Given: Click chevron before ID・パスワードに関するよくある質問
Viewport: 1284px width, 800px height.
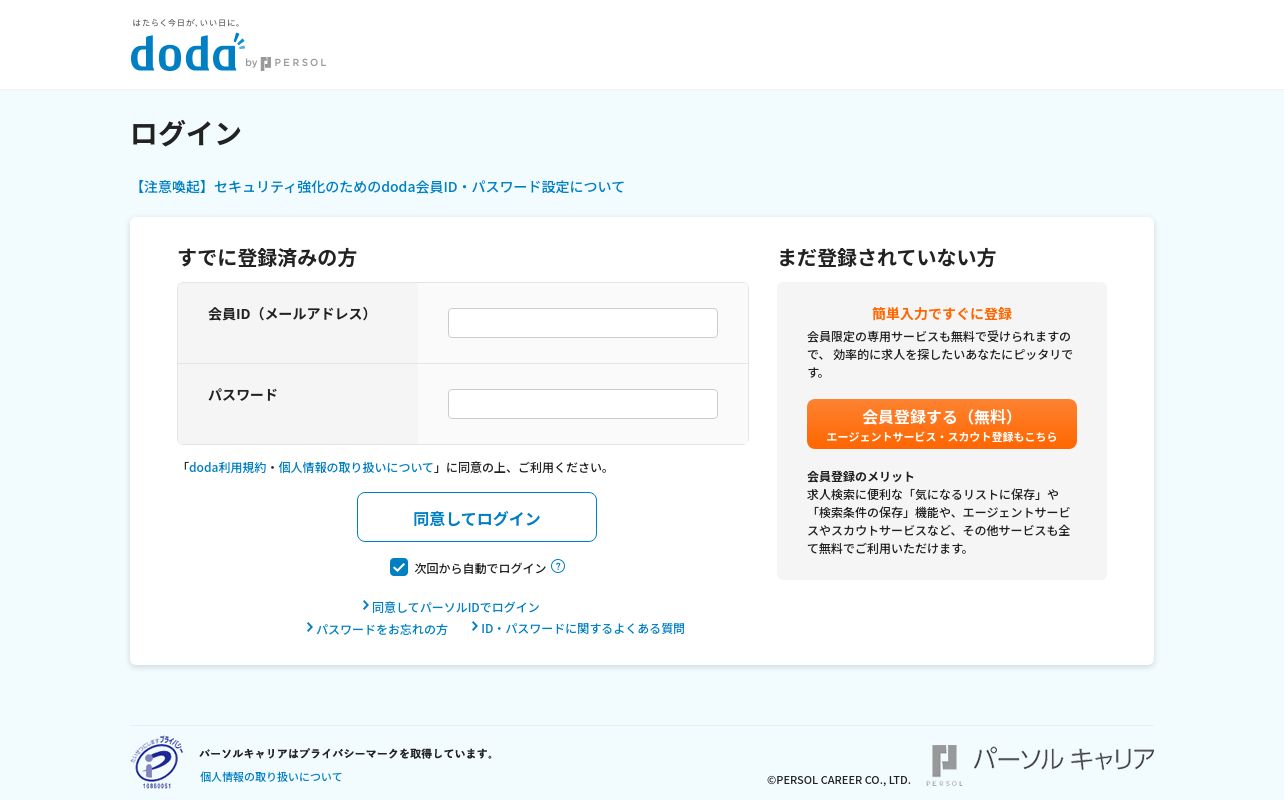Looking at the screenshot, I should pos(475,626).
